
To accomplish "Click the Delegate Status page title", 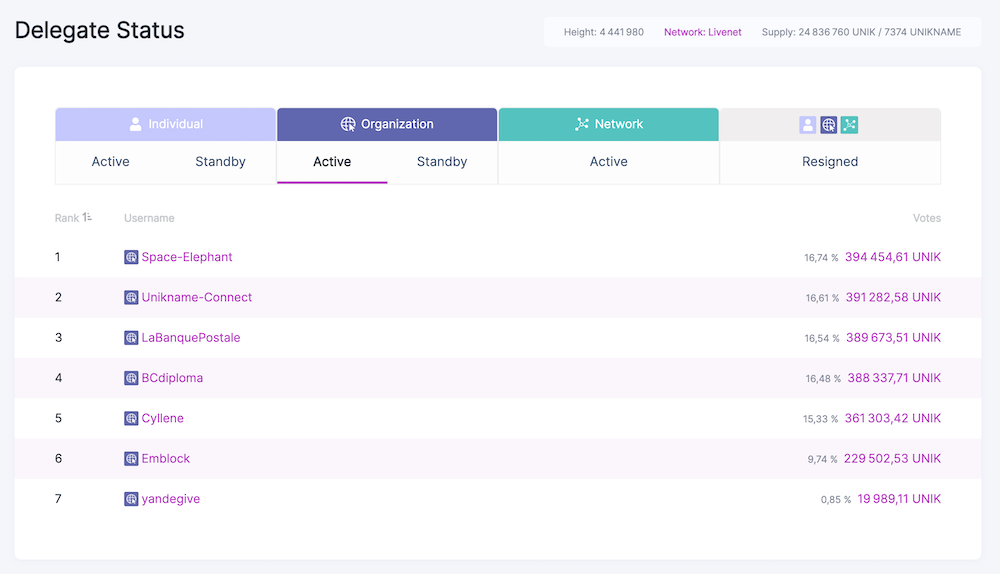I will (99, 31).
